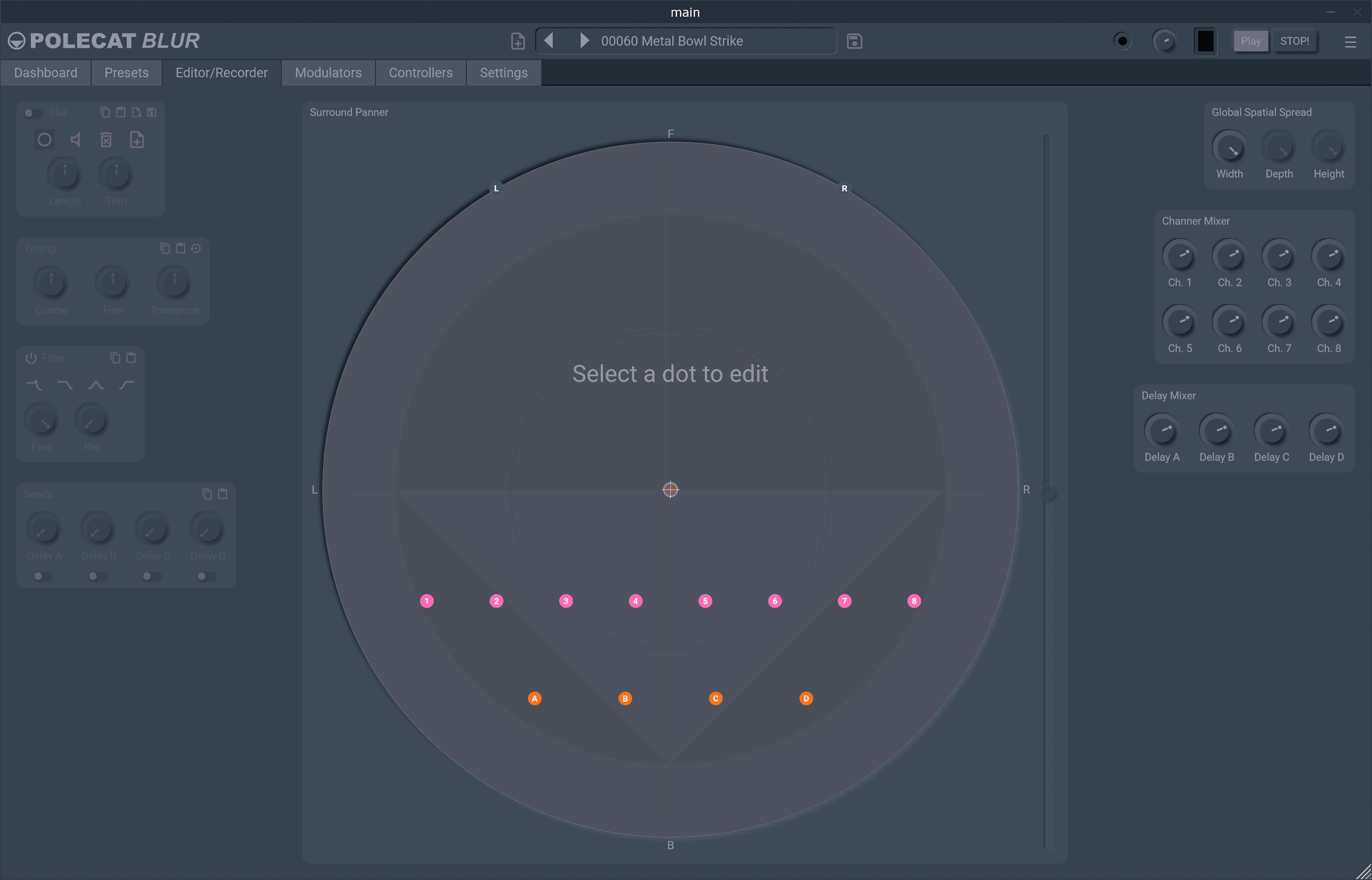Copy Tuning settings icon
Viewport: 1372px width, 880px height.
click(164, 248)
